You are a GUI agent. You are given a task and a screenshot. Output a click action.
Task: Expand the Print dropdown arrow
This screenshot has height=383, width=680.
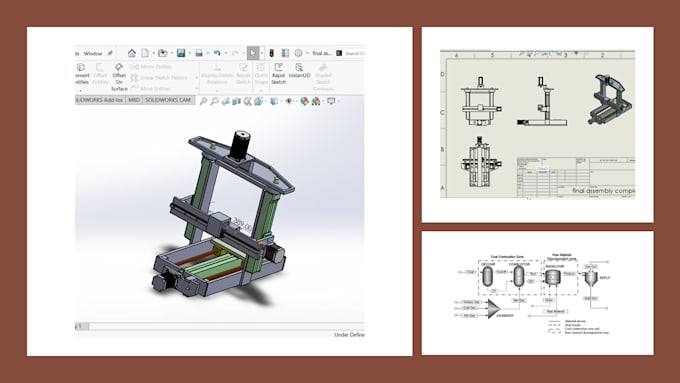tap(208, 54)
